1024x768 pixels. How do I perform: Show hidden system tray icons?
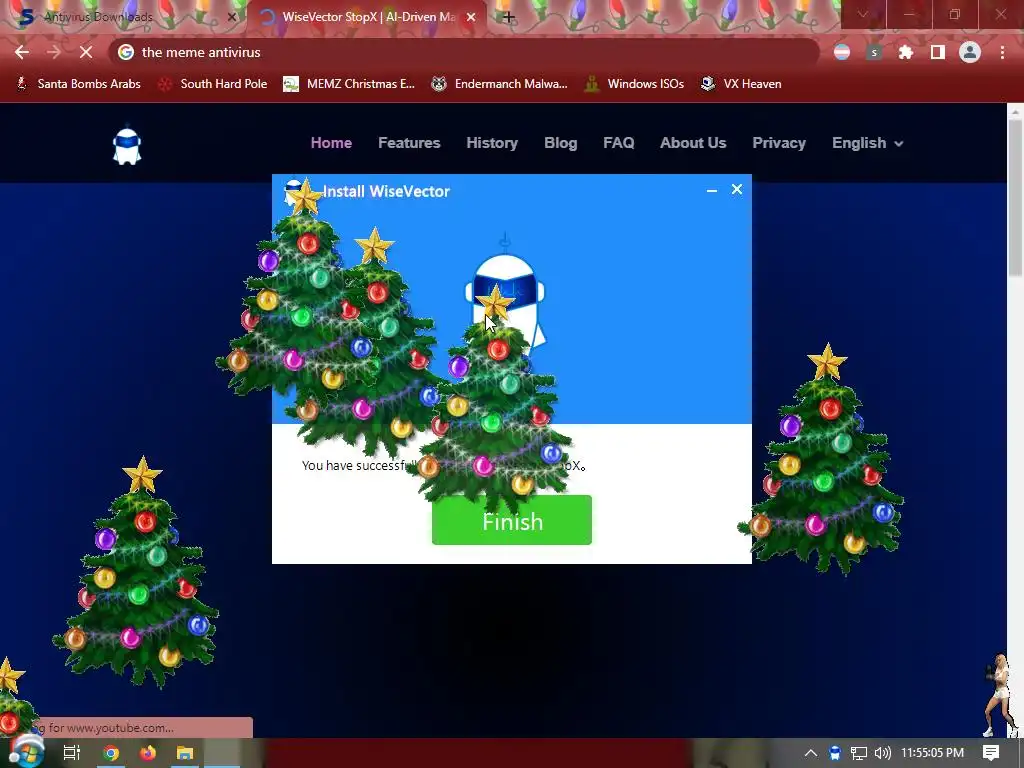point(810,753)
